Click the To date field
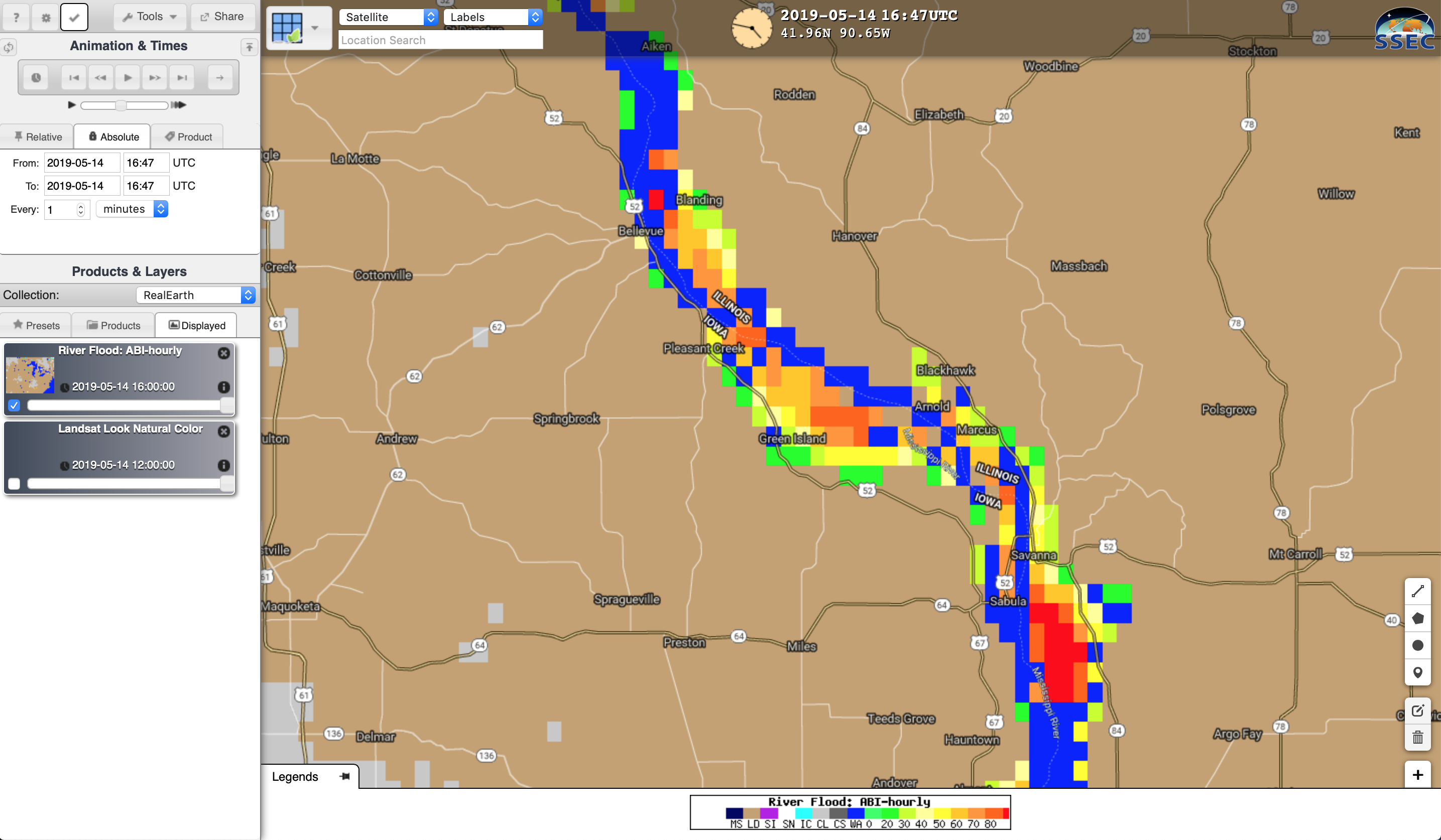 click(82, 186)
